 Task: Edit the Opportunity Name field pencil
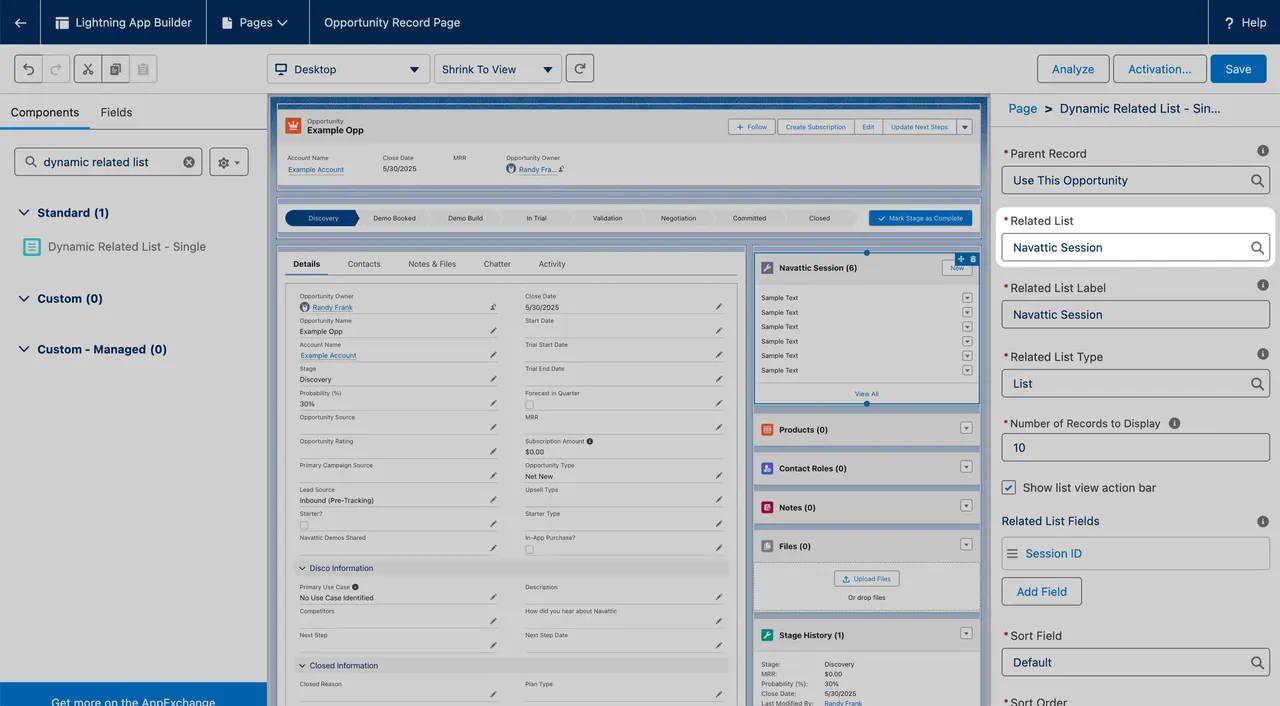(x=493, y=331)
